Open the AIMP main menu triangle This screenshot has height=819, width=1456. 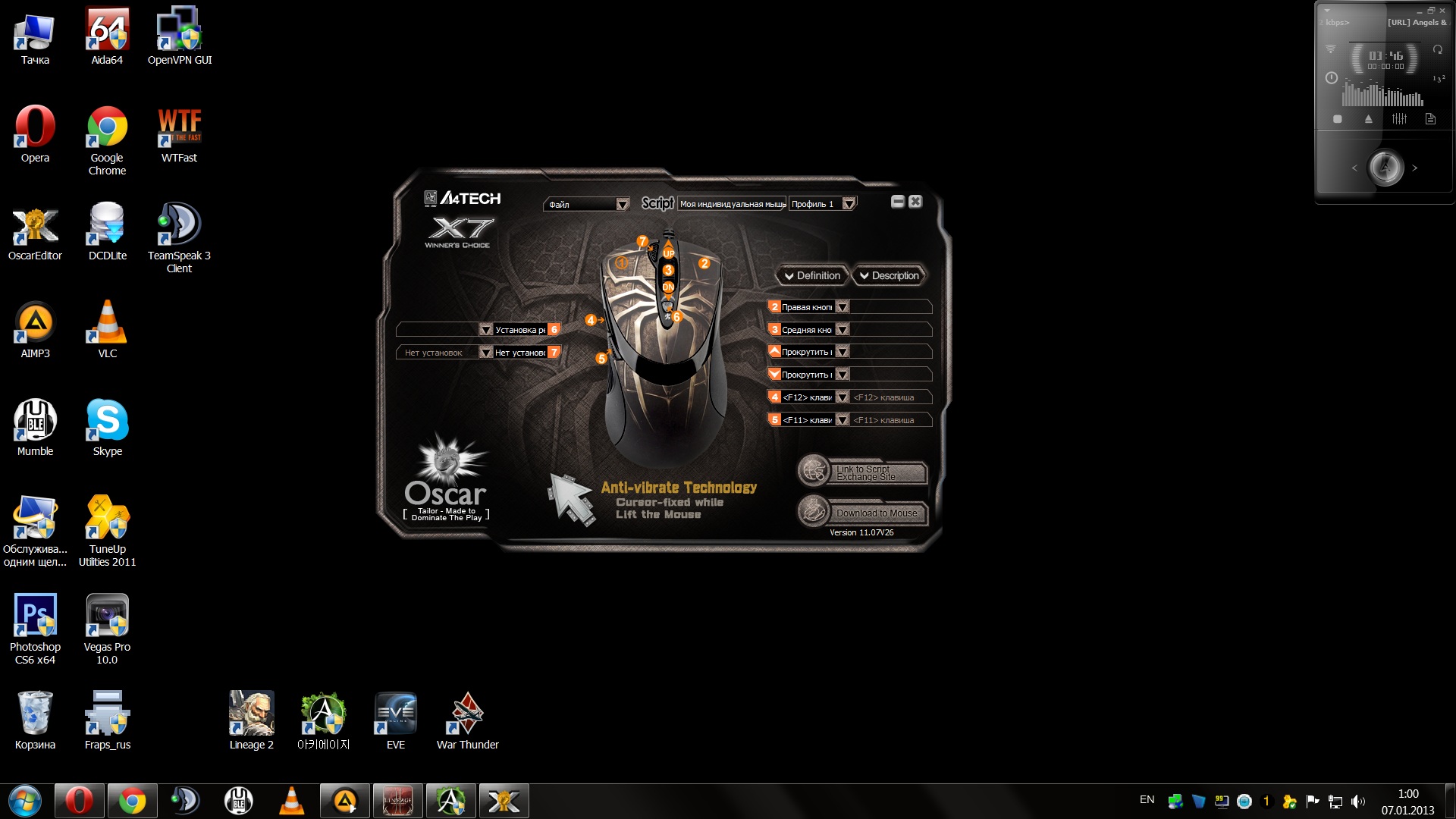click(x=1327, y=11)
